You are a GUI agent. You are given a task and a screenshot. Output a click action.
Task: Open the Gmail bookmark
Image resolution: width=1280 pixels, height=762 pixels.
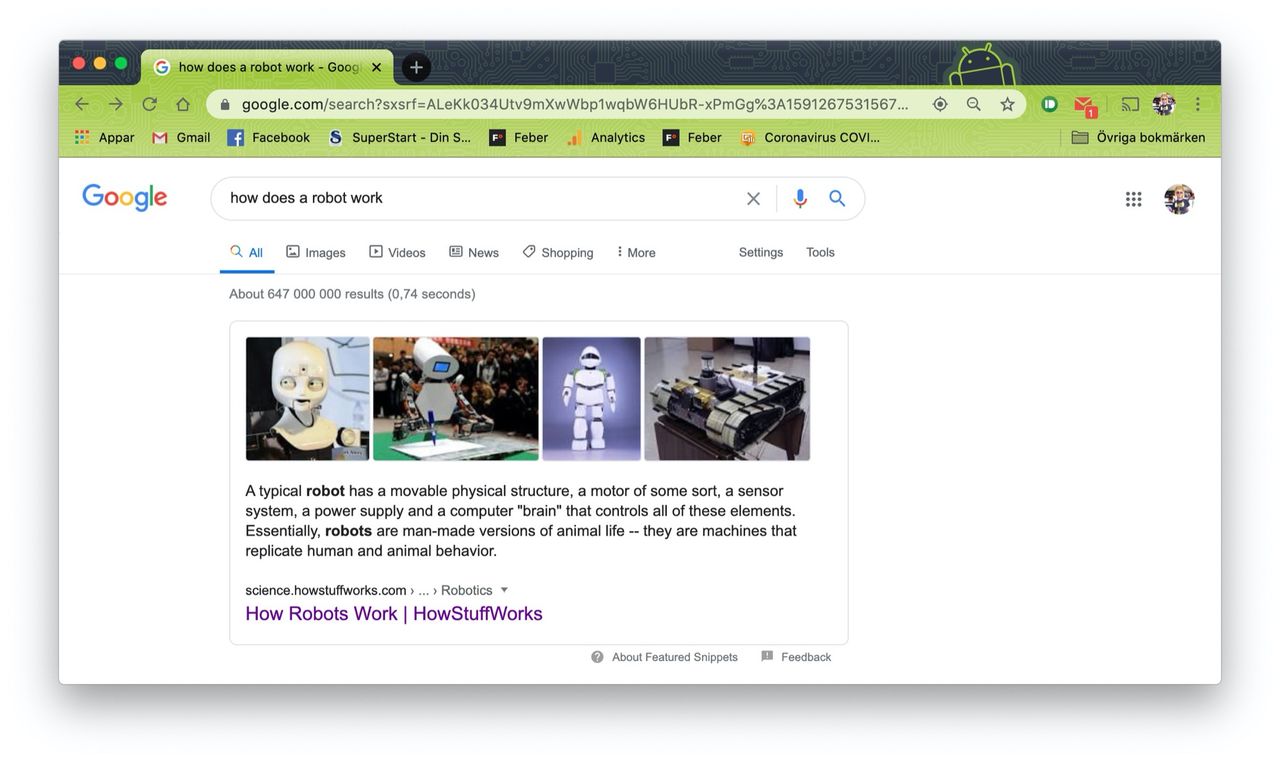tap(181, 137)
